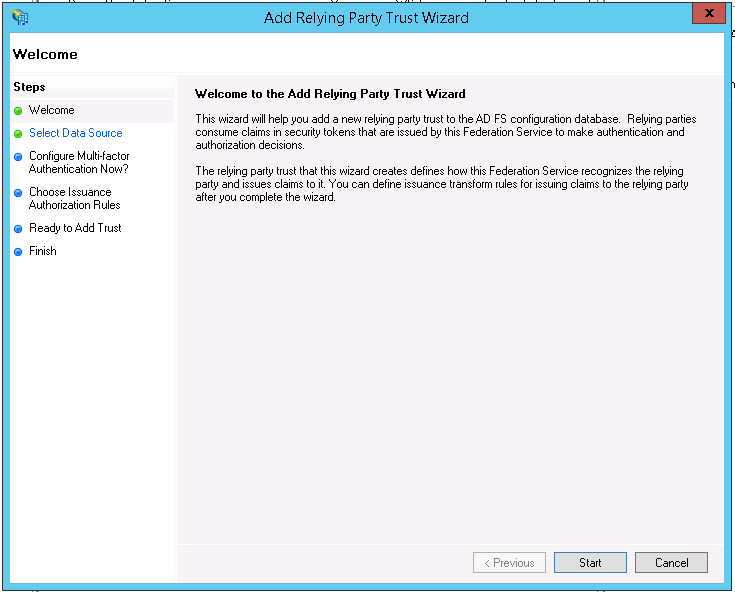Click the green bullet beside Select Data Source
The height and width of the screenshot is (592, 735).
tap(18, 134)
